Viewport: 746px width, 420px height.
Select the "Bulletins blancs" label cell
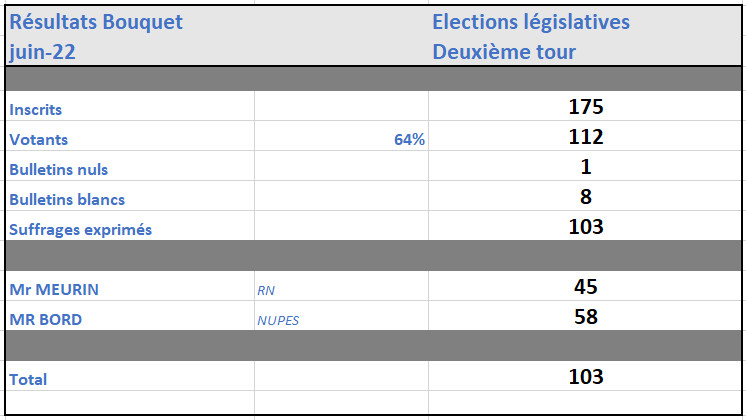[67, 199]
